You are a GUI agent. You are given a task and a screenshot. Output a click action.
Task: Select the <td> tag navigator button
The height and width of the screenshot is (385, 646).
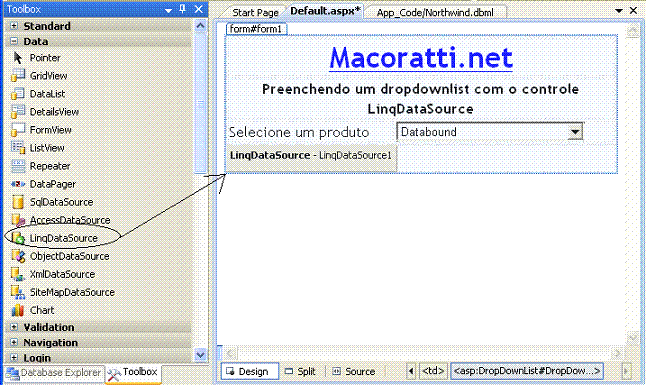pyautogui.click(x=433, y=371)
